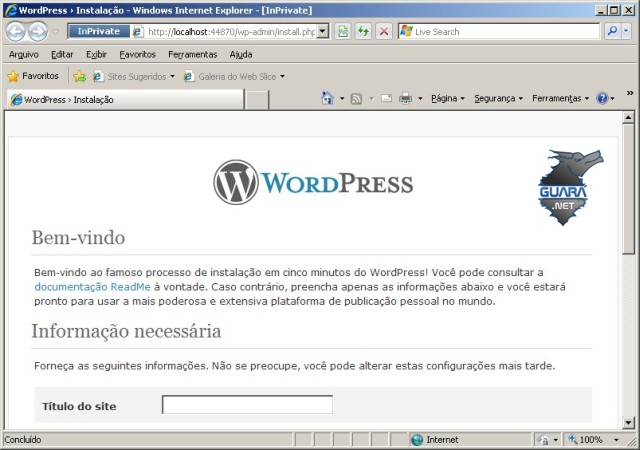Click the Compatibility View broken-page icon

pos(343,31)
